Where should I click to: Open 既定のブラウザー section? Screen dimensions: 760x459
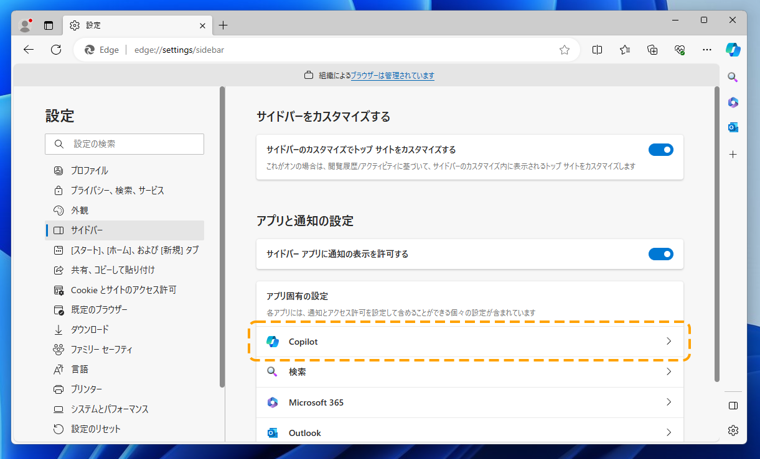pyautogui.click(x=125, y=310)
